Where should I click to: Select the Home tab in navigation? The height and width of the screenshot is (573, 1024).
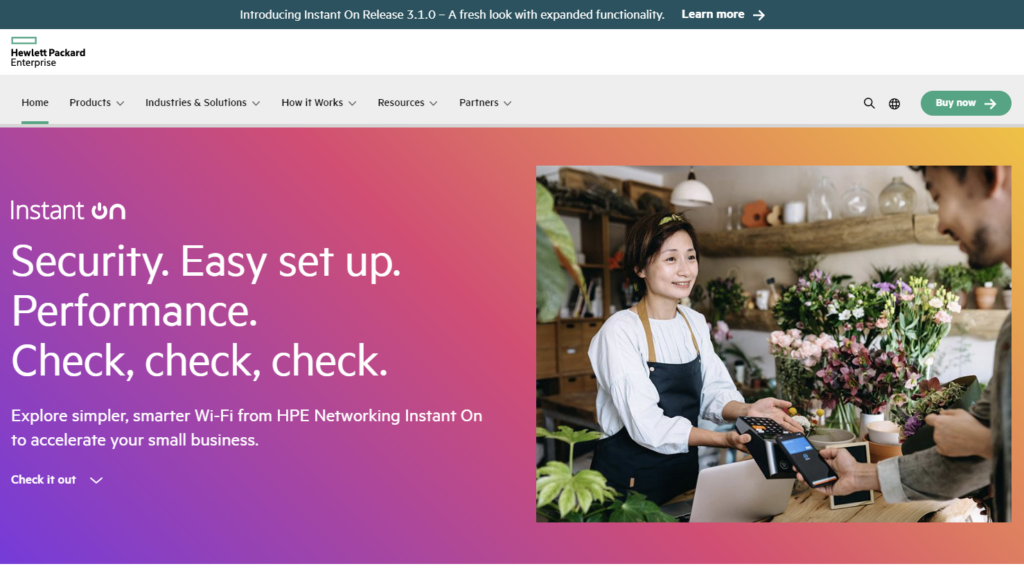[35, 102]
